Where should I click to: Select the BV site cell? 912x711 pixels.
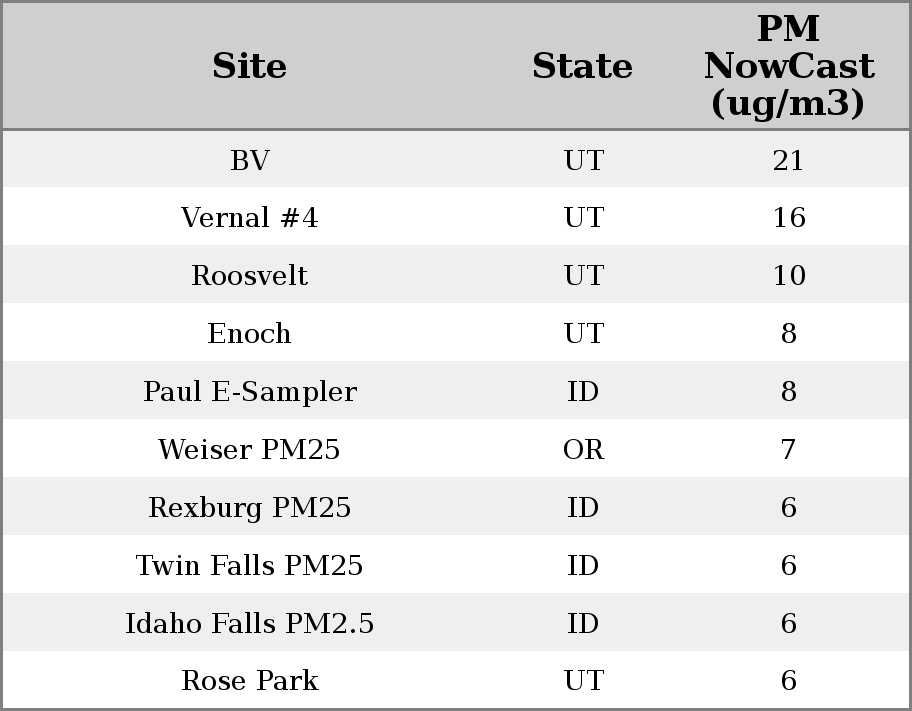[249, 160]
